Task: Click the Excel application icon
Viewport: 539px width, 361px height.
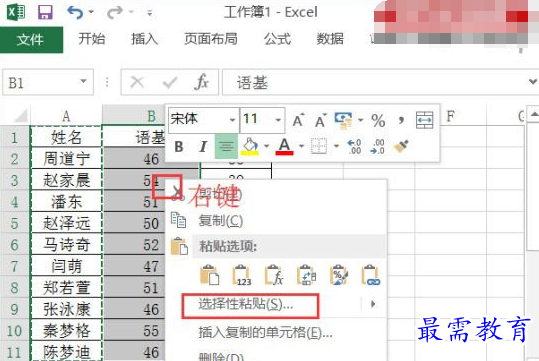Action: point(16,12)
